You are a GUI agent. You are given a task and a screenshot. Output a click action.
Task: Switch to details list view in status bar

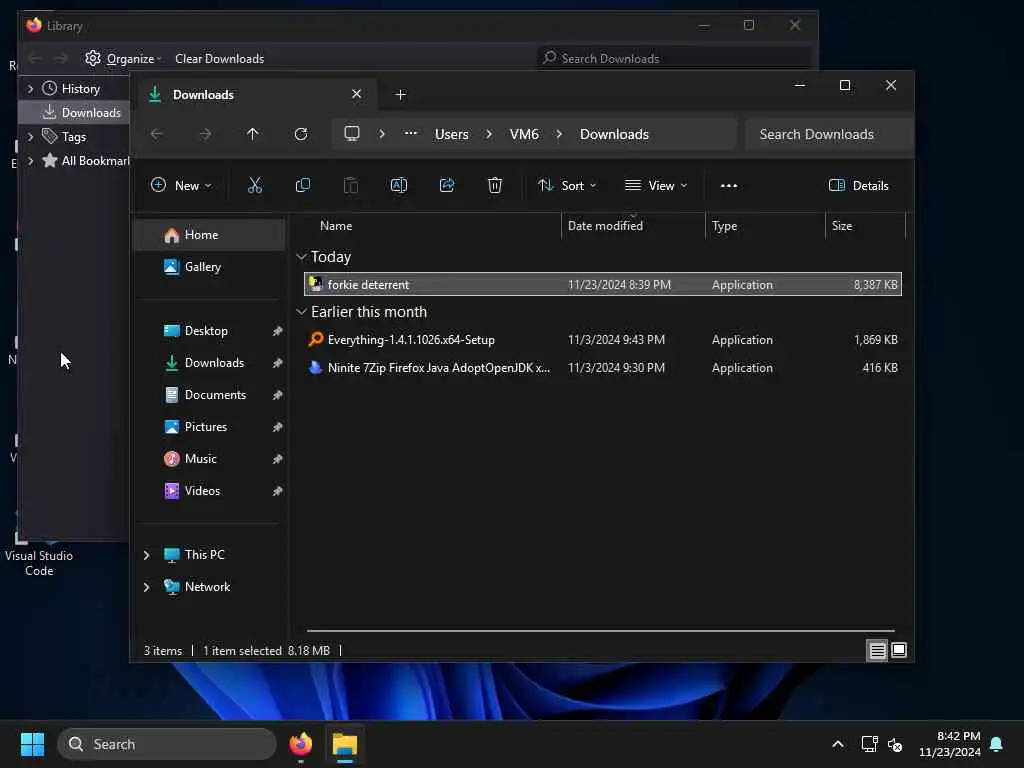[877, 650]
